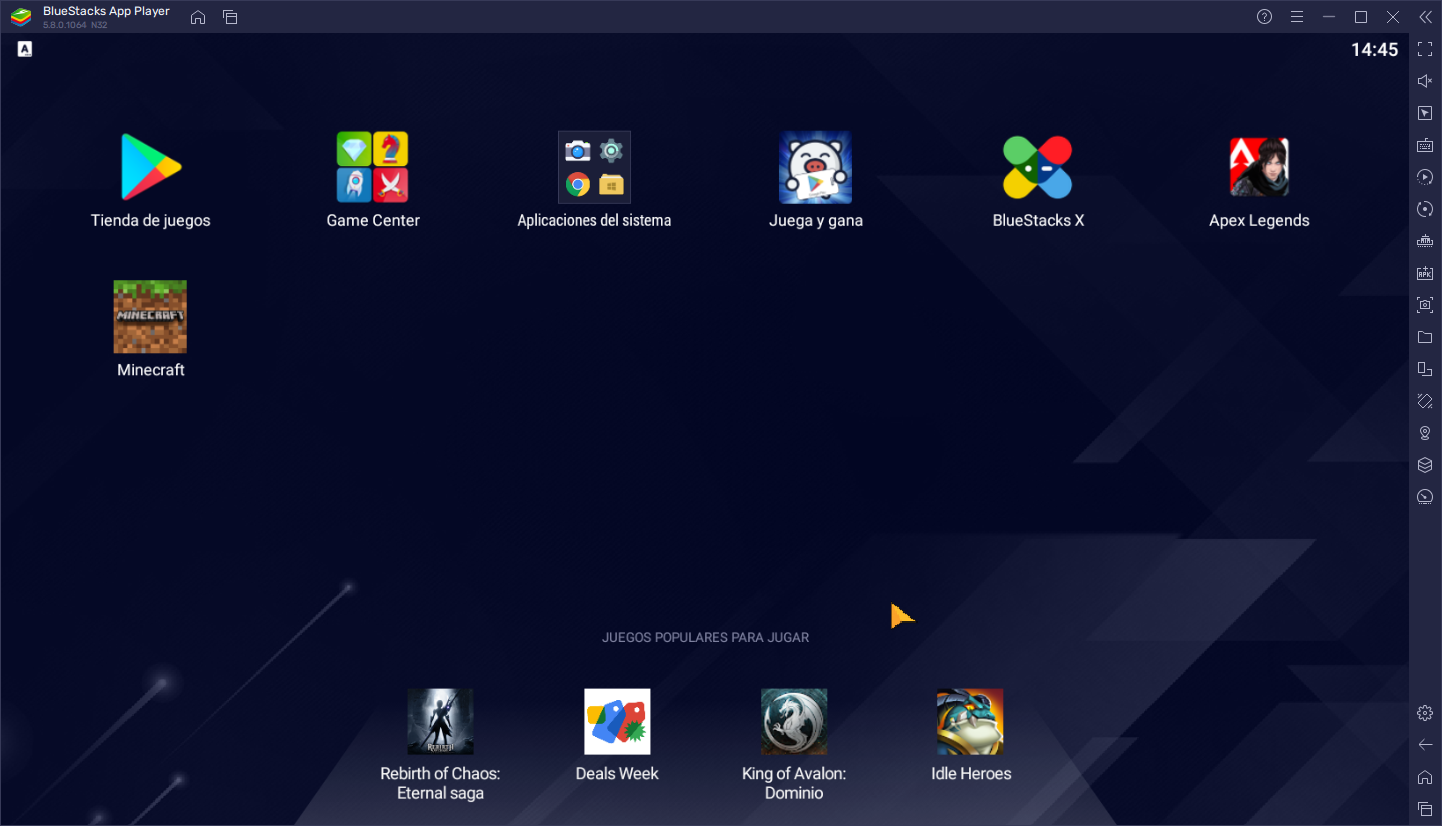Open Aplicaciones del sistema folder
1442x826 pixels.
594,168
